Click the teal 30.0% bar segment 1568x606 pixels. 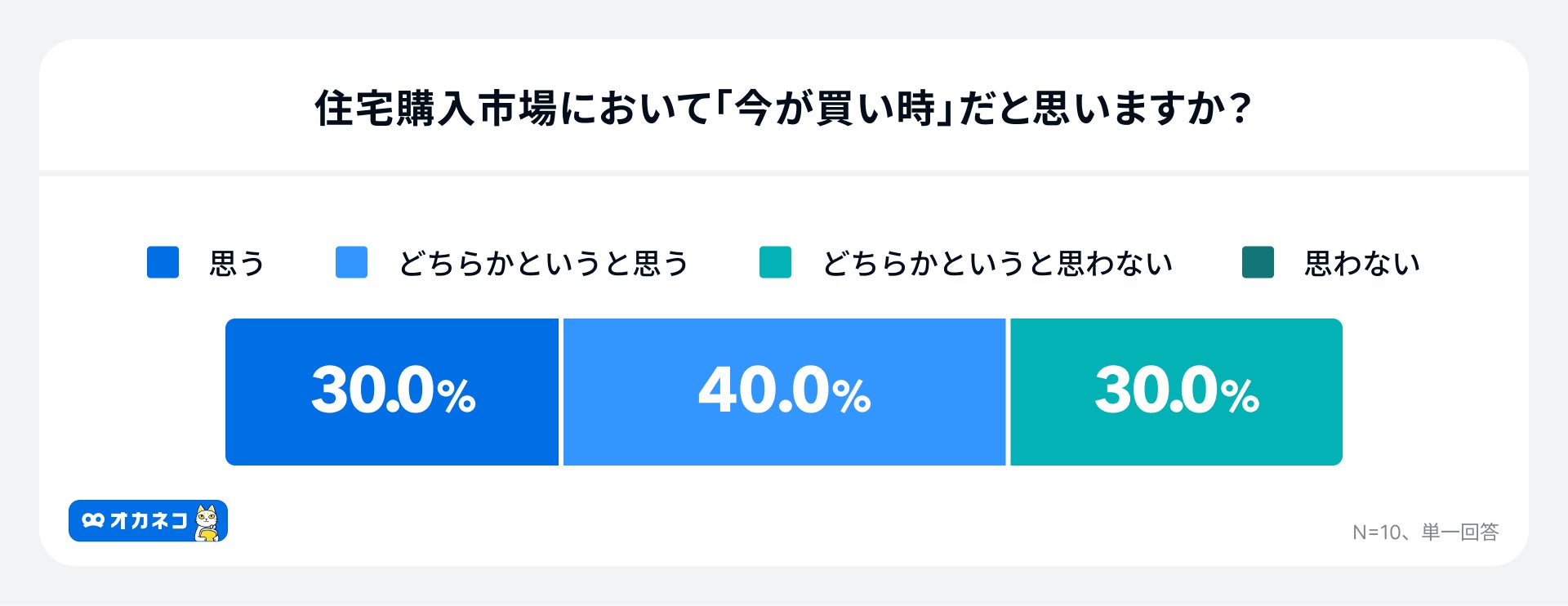pos(1176,392)
